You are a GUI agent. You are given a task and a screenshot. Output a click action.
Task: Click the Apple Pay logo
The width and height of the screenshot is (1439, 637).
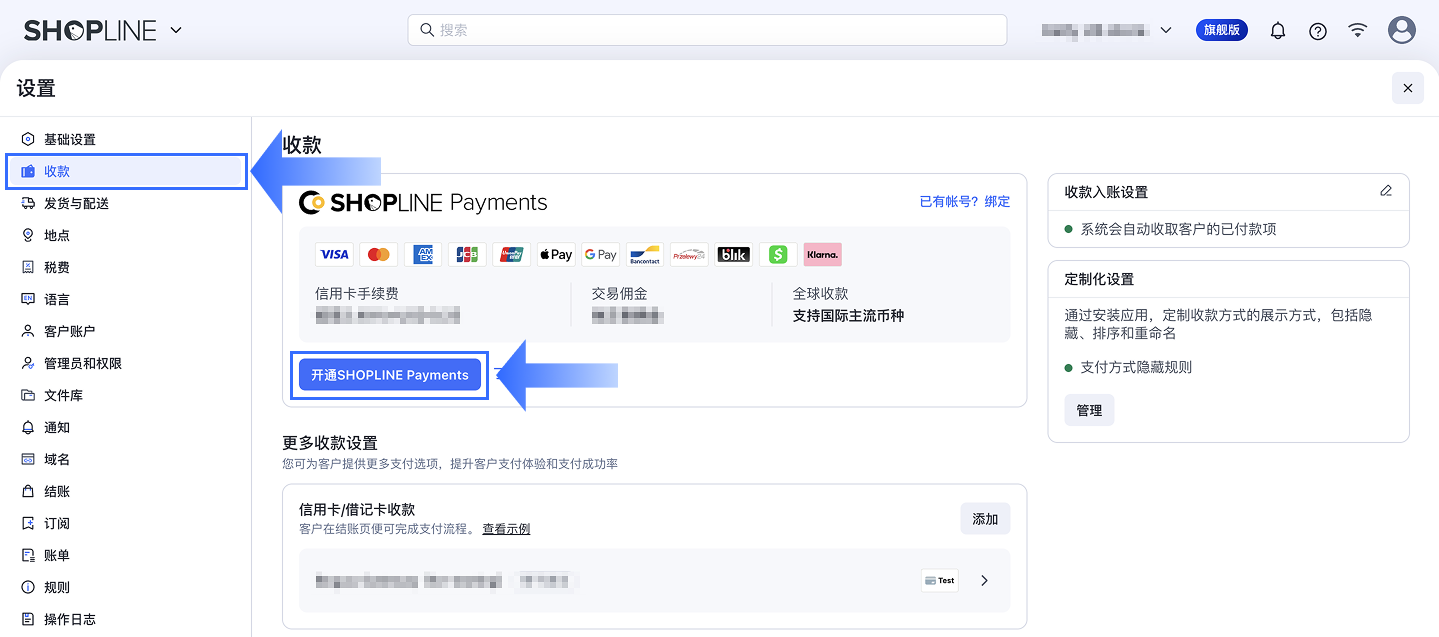click(x=556, y=254)
